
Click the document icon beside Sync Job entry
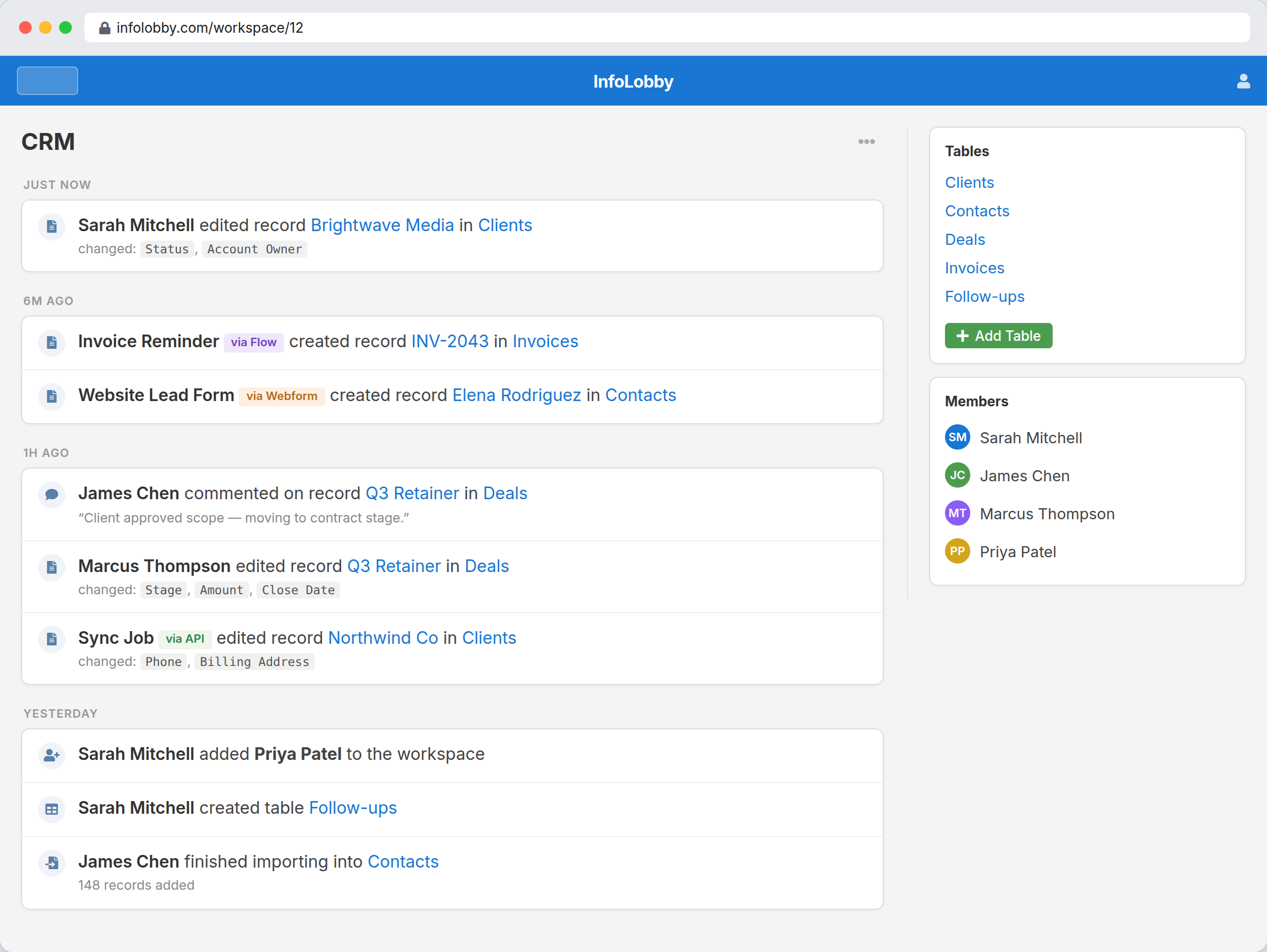52,639
